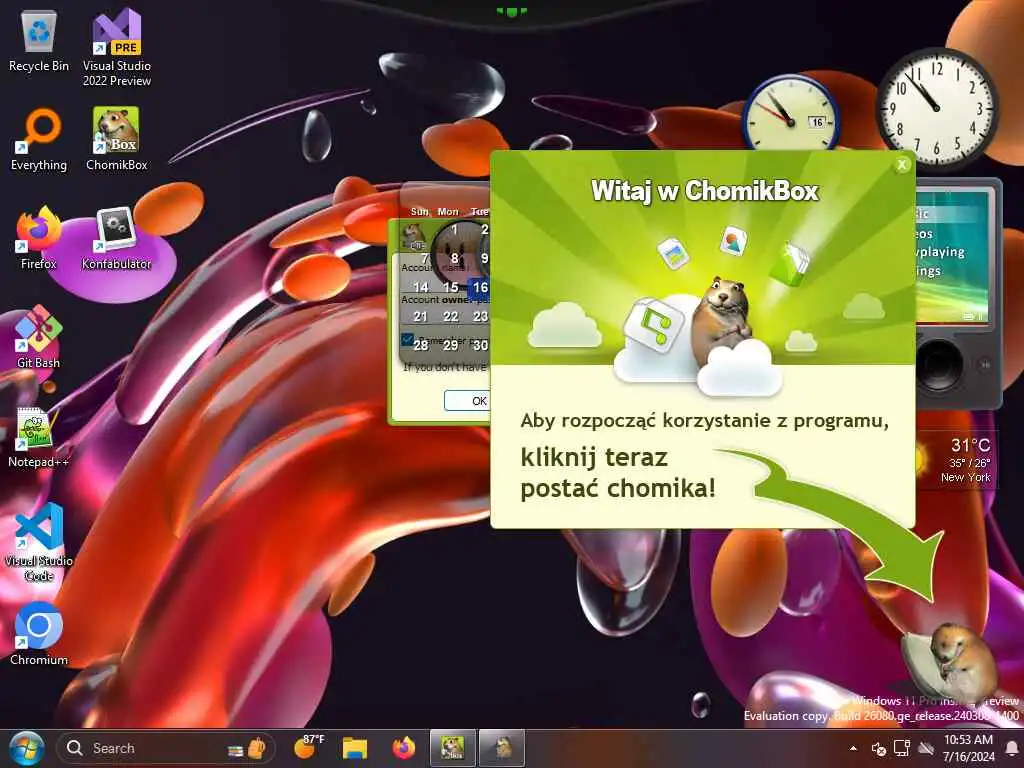Close the Witaj w ChomikBox welcome popup
Viewport: 1024px width, 768px height.
point(902,165)
